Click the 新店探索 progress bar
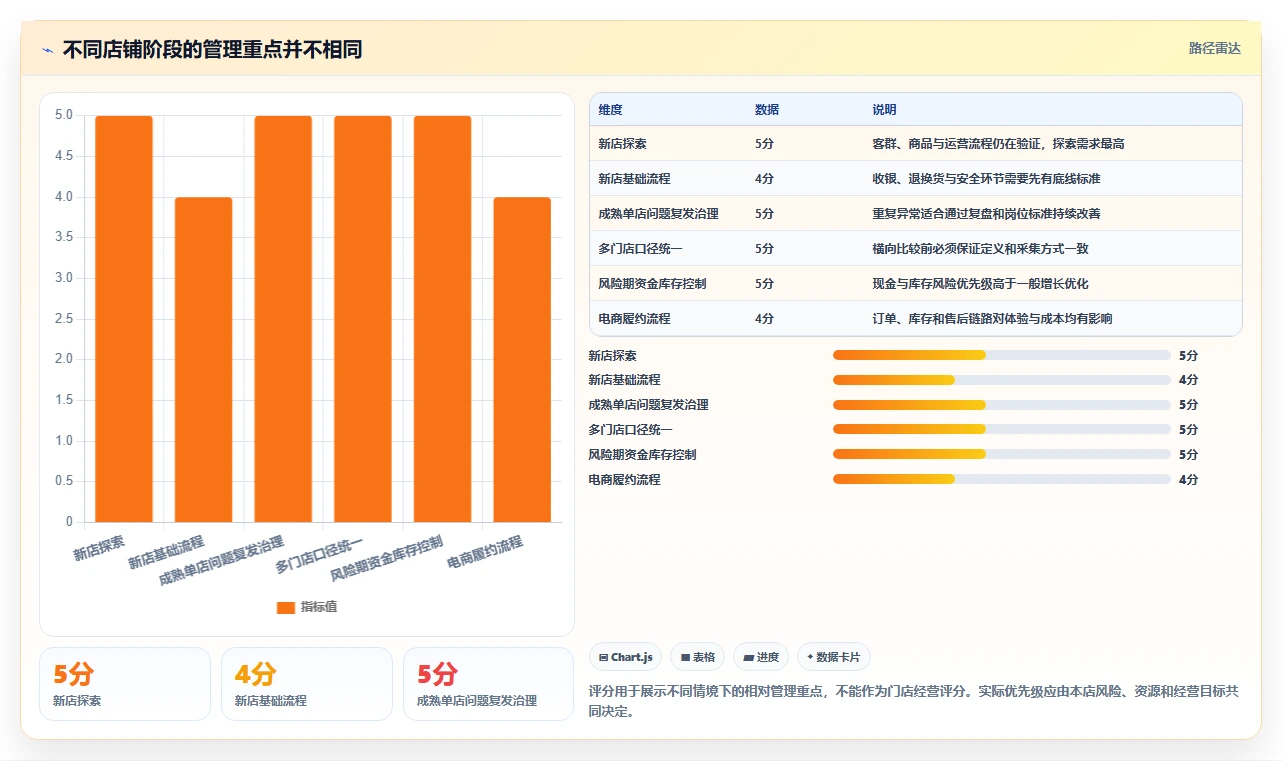The height and width of the screenshot is (761, 1282). coord(1001,355)
